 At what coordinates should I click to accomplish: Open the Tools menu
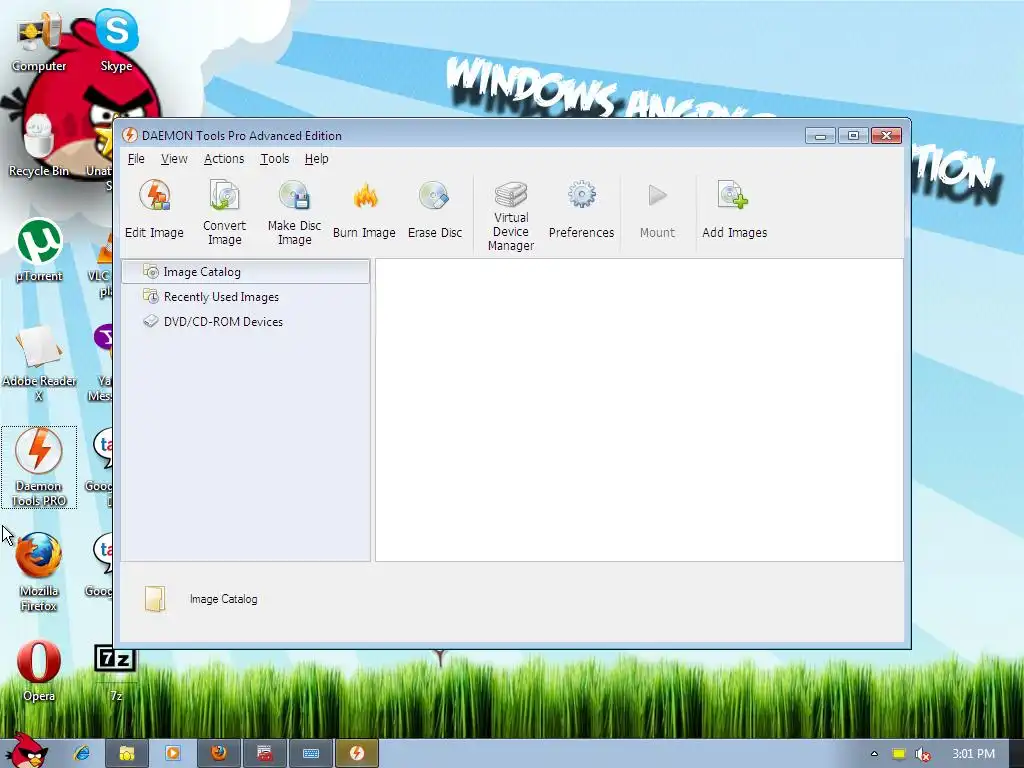point(274,159)
